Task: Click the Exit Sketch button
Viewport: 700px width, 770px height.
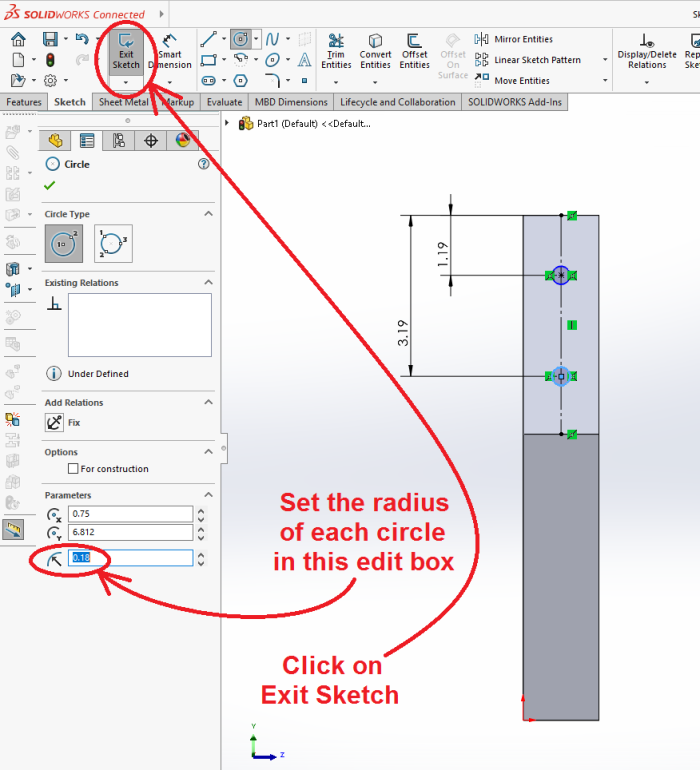Action: [x=126, y=51]
